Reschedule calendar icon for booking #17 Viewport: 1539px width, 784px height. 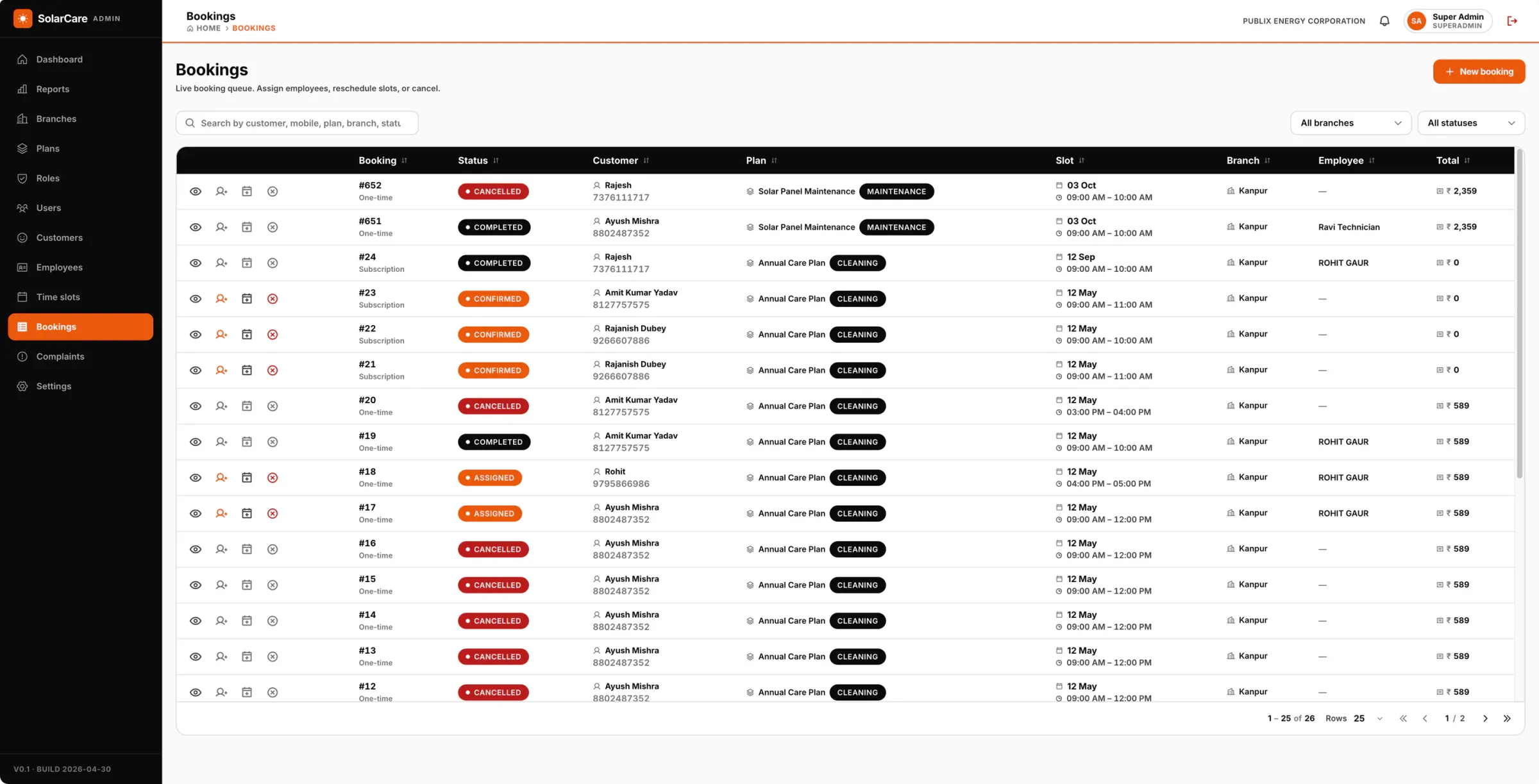(247, 513)
